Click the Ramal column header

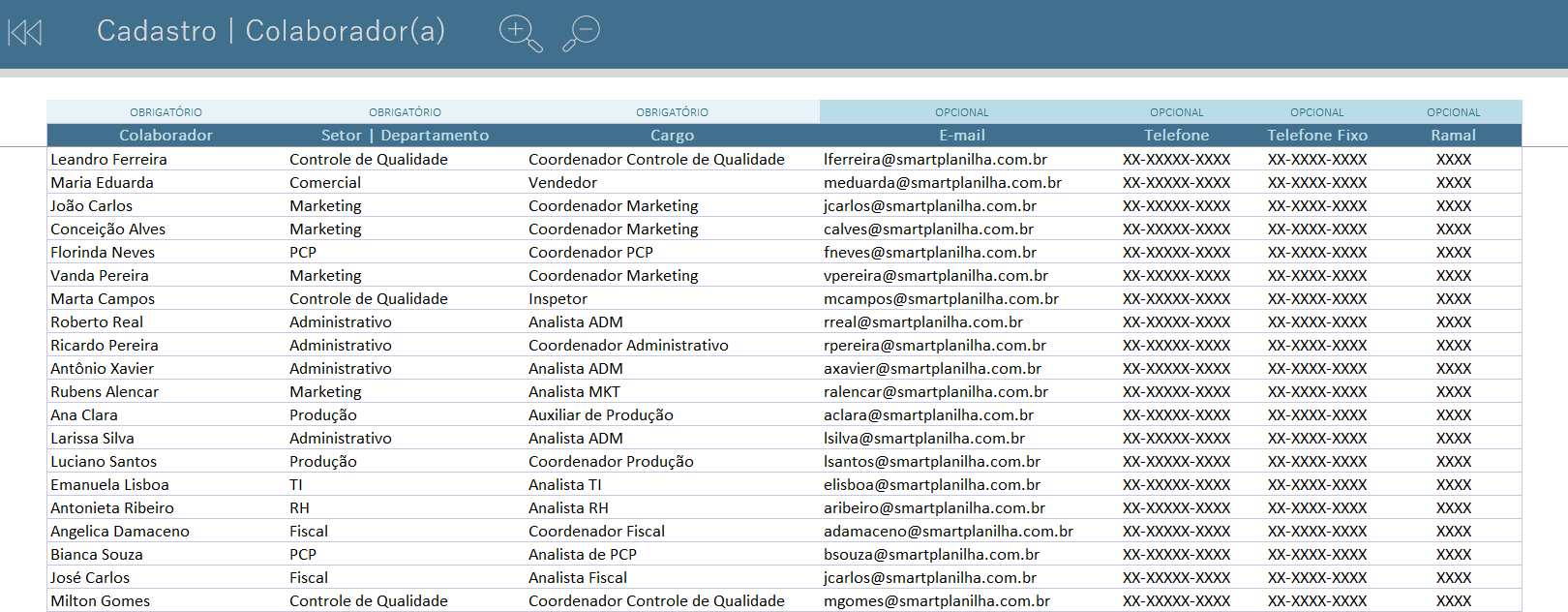(1453, 136)
